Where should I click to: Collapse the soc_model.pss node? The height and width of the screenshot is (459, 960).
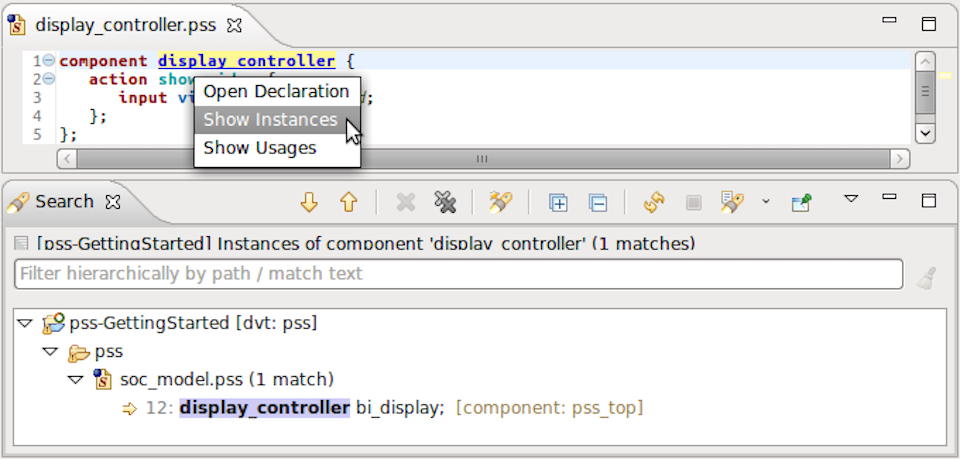[75, 380]
